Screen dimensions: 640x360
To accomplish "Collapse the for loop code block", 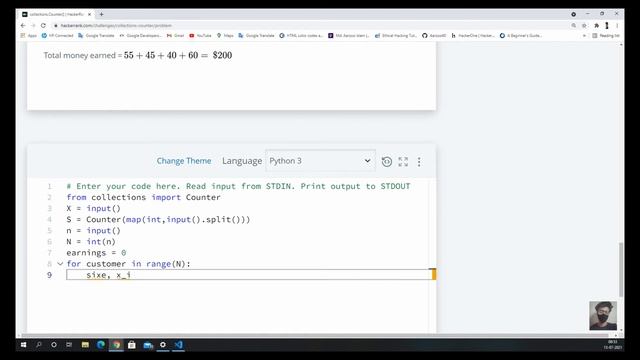I will pyautogui.click(x=60, y=264).
